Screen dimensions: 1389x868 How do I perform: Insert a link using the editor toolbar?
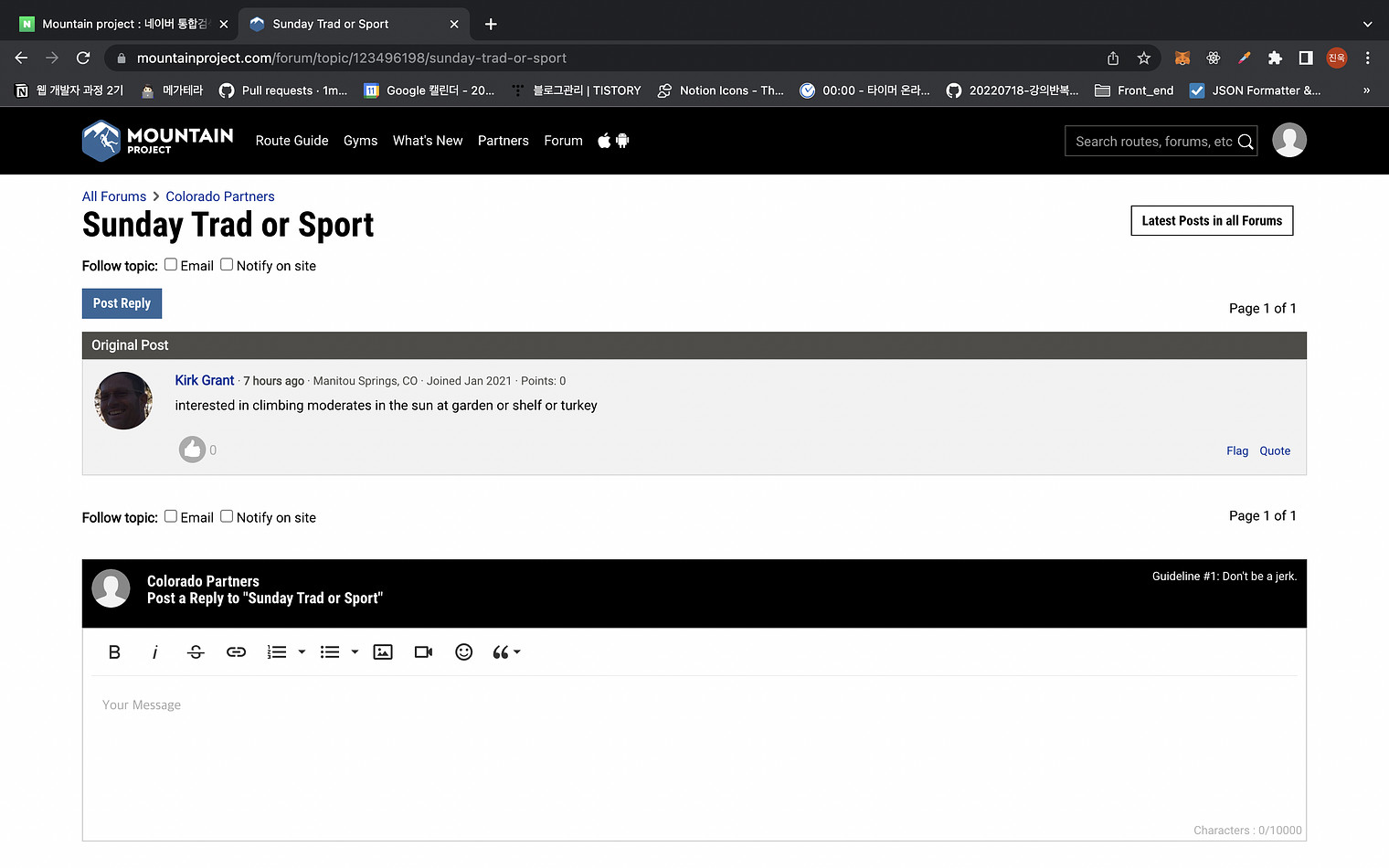tap(236, 652)
